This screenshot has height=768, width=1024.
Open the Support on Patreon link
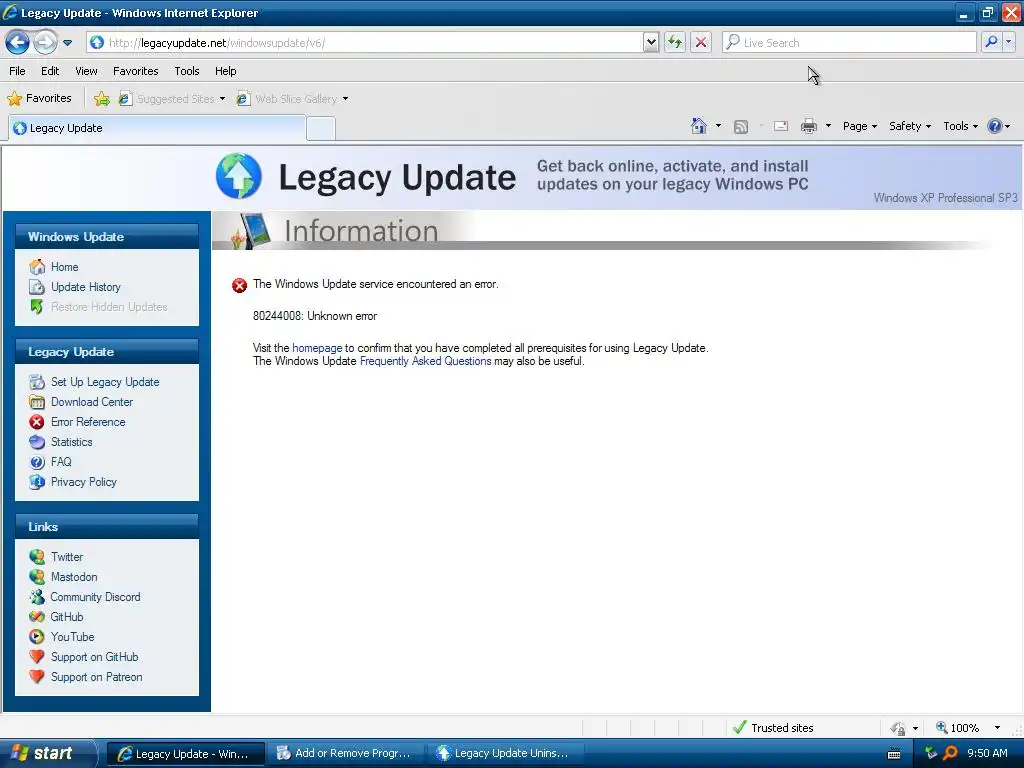click(97, 677)
